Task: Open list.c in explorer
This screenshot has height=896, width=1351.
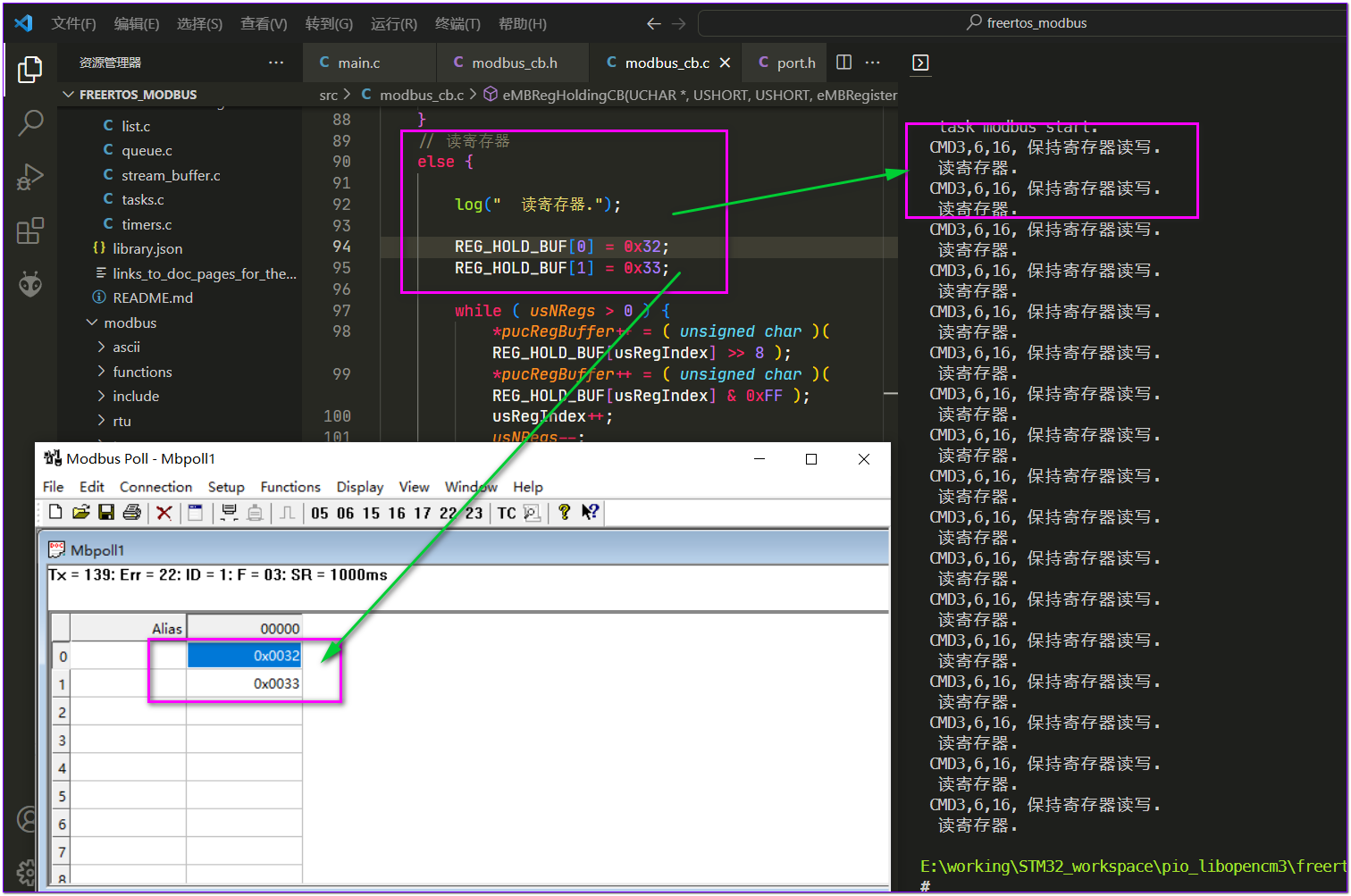Action: (x=136, y=126)
